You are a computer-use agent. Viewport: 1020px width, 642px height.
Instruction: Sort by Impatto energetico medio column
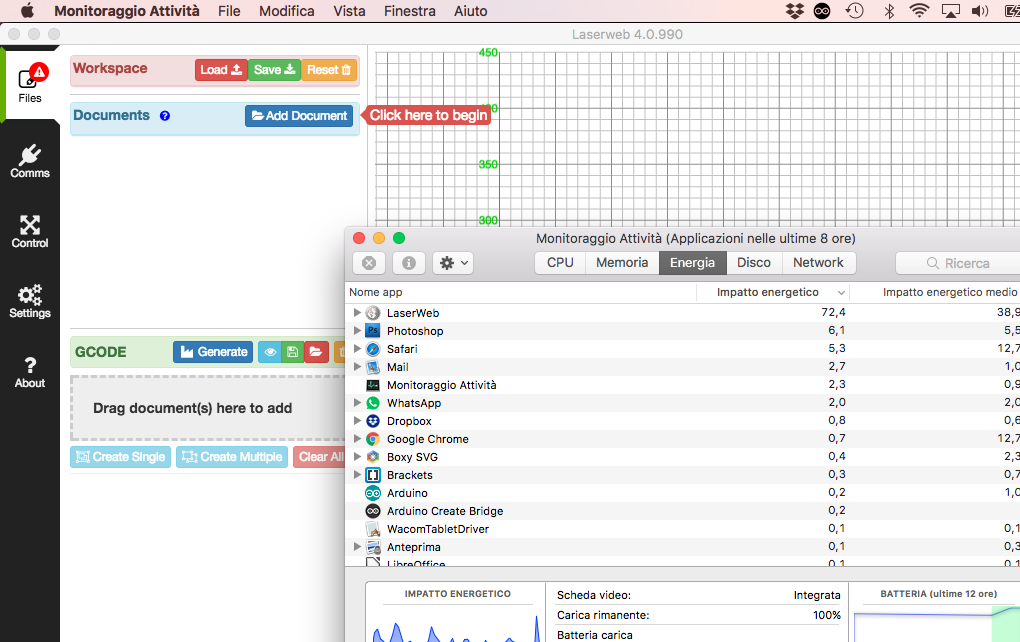pyautogui.click(x=935, y=292)
